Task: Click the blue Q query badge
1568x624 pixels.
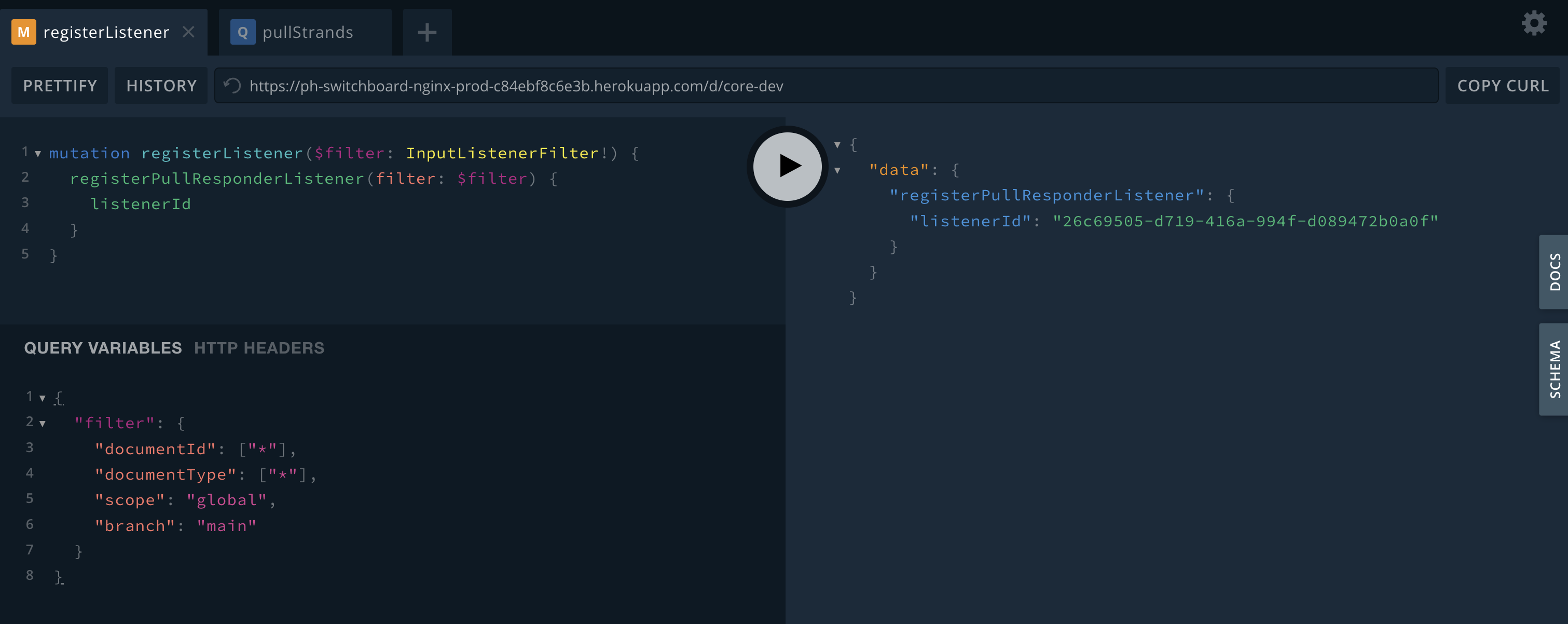Action: point(242,32)
